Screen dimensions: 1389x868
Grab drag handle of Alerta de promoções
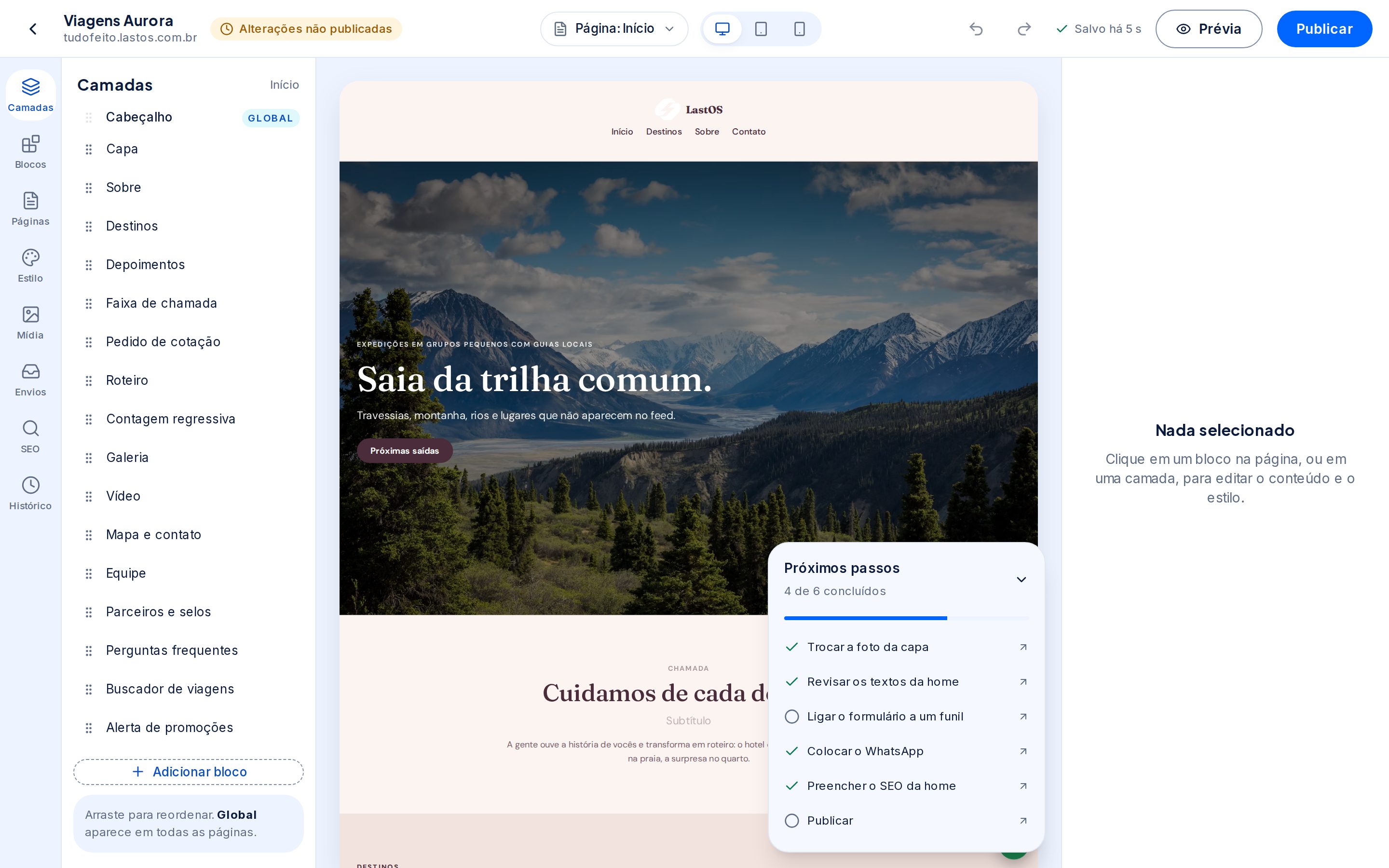(x=88, y=728)
